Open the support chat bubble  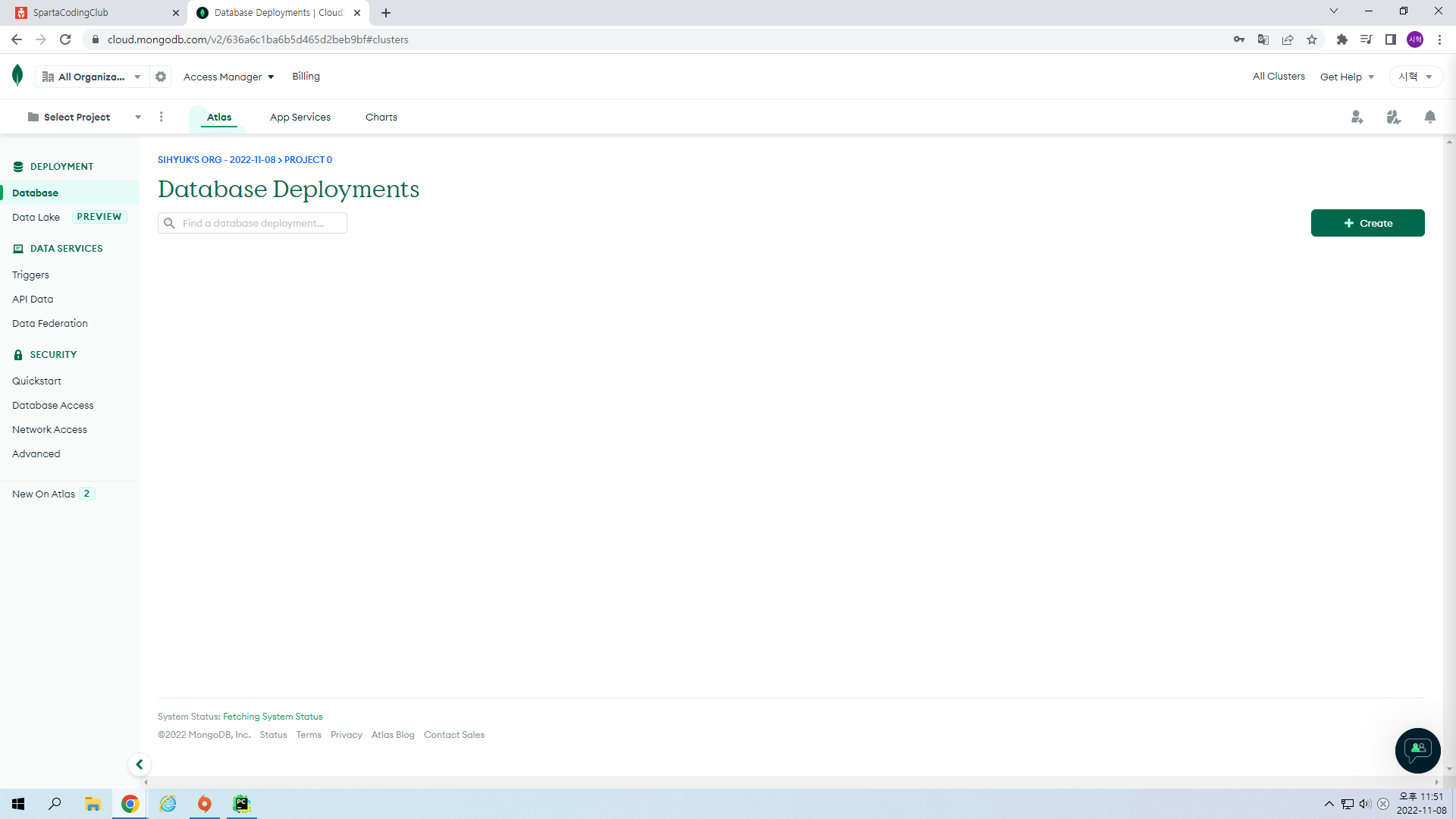coord(1418,751)
